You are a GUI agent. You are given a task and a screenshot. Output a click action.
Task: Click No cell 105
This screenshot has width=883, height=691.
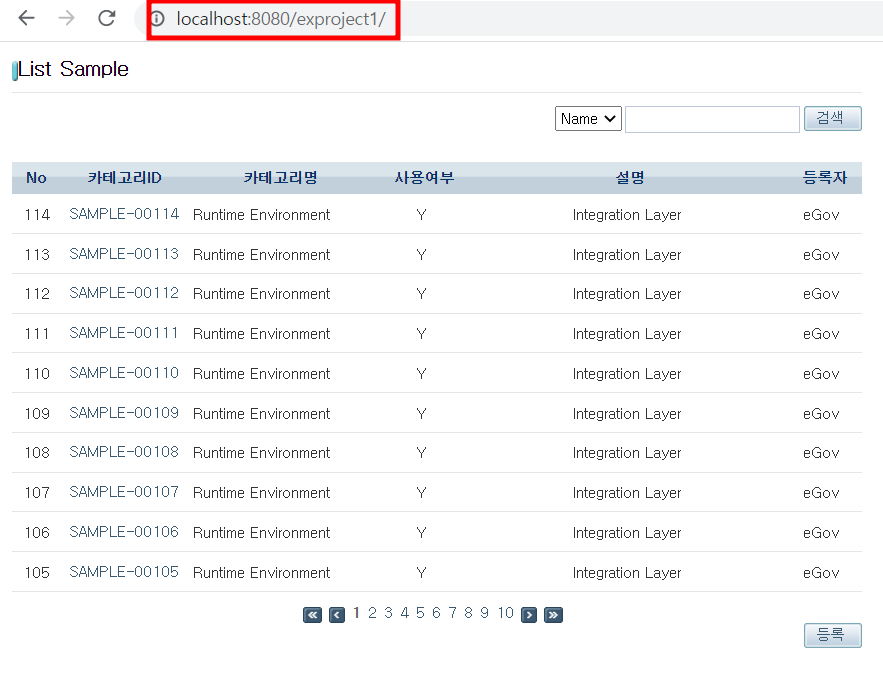[x=37, y=573]
